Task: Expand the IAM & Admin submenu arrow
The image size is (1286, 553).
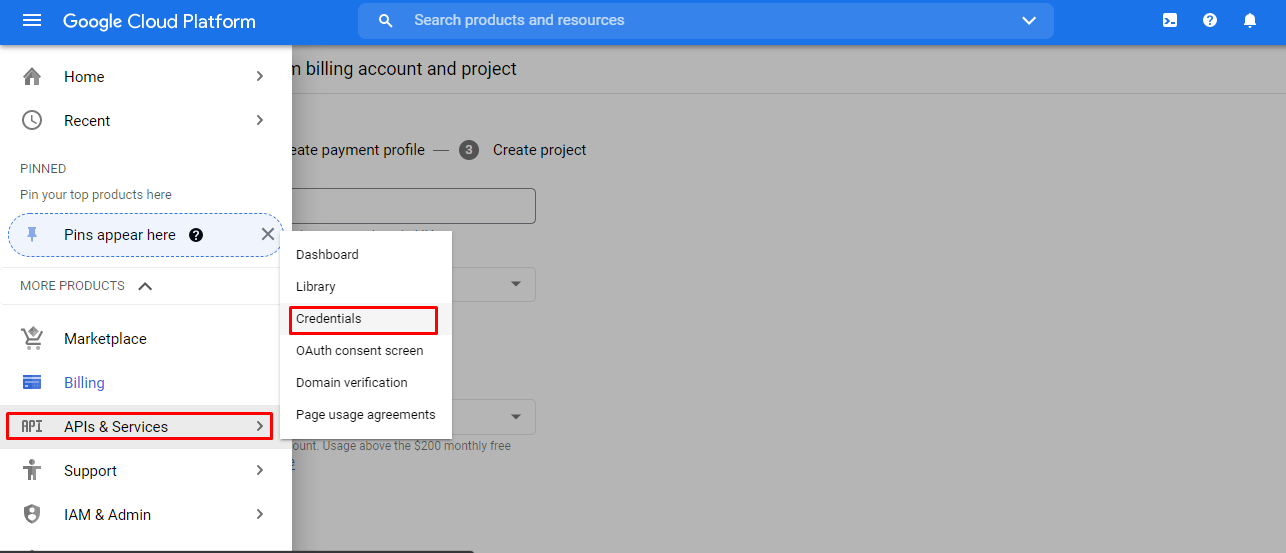Action: 260,514
